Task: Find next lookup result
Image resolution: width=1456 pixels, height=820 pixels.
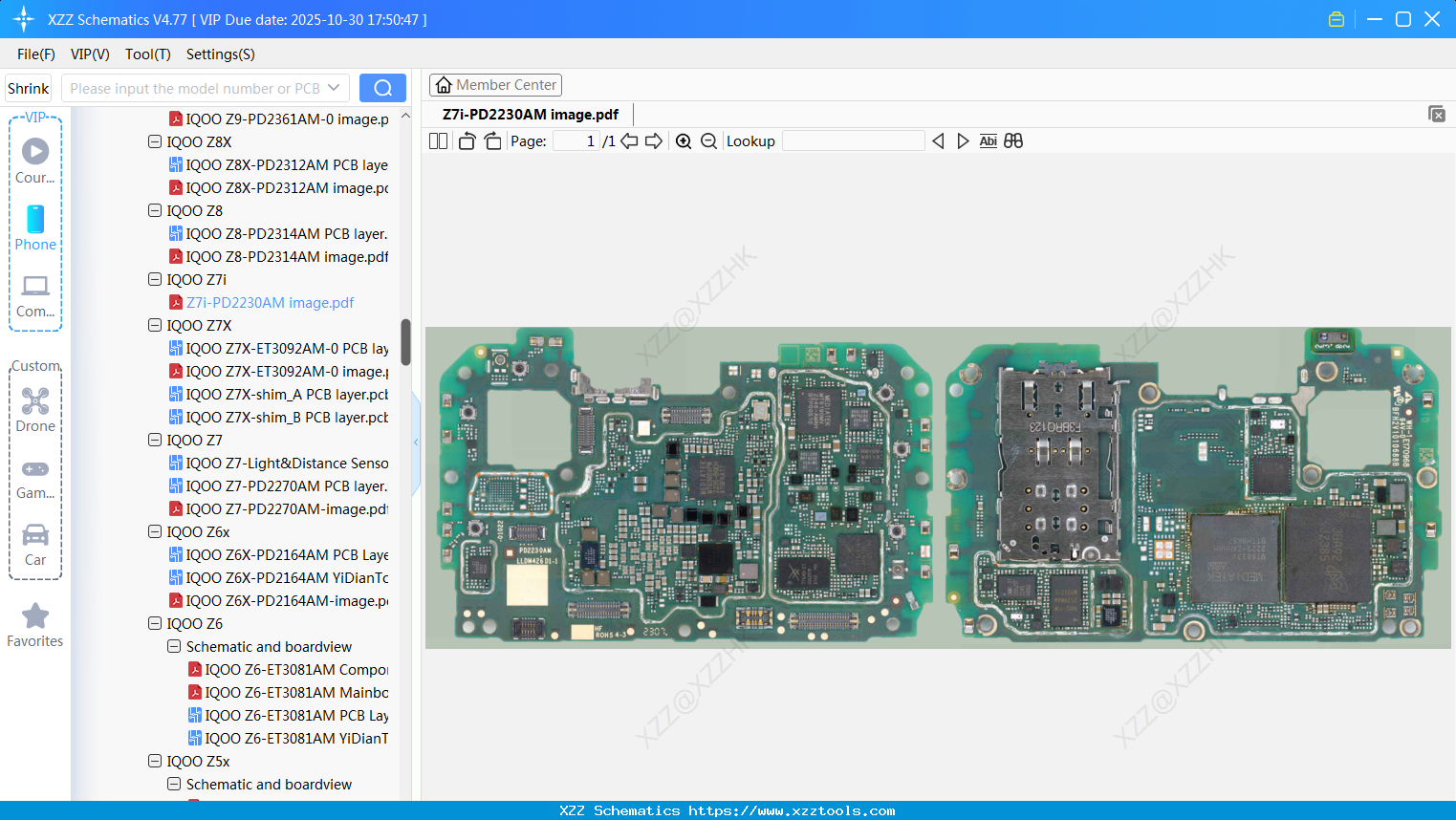Action: pyautogui.click(x=963, y=141)
